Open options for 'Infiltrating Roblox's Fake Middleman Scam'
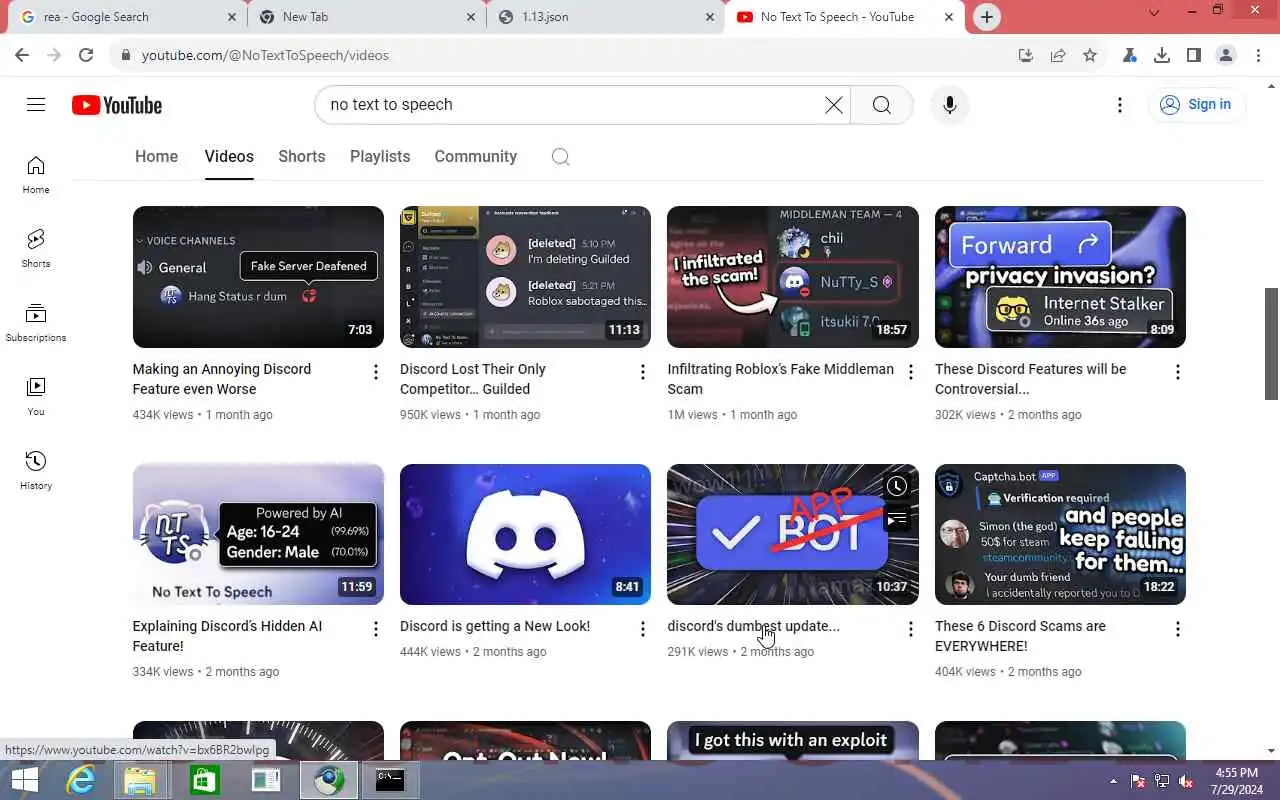 point(910,372)
